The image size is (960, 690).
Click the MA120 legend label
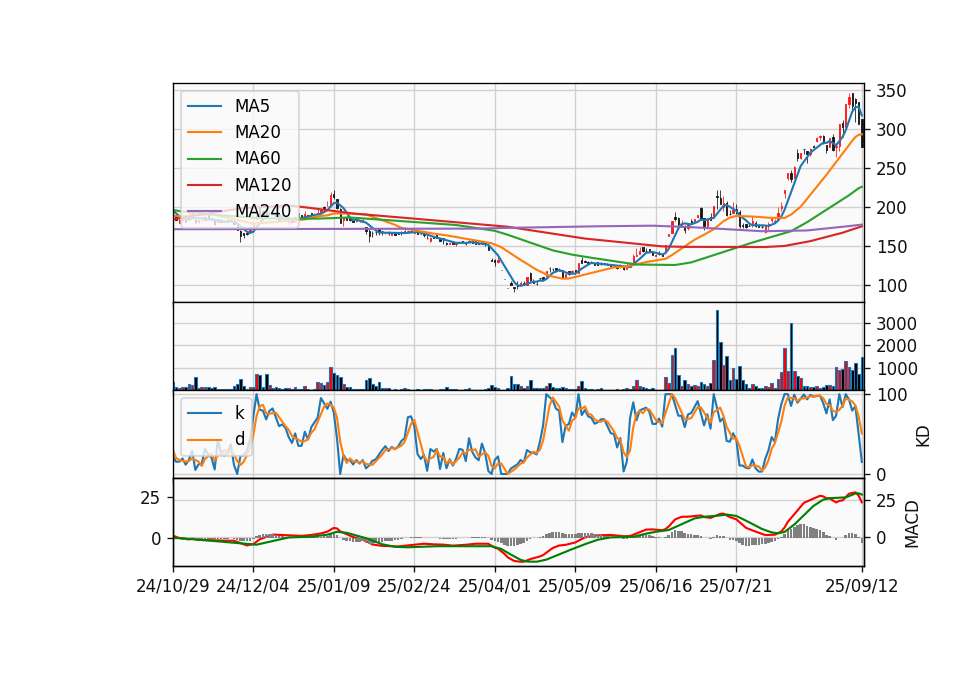tap(263, 184)
